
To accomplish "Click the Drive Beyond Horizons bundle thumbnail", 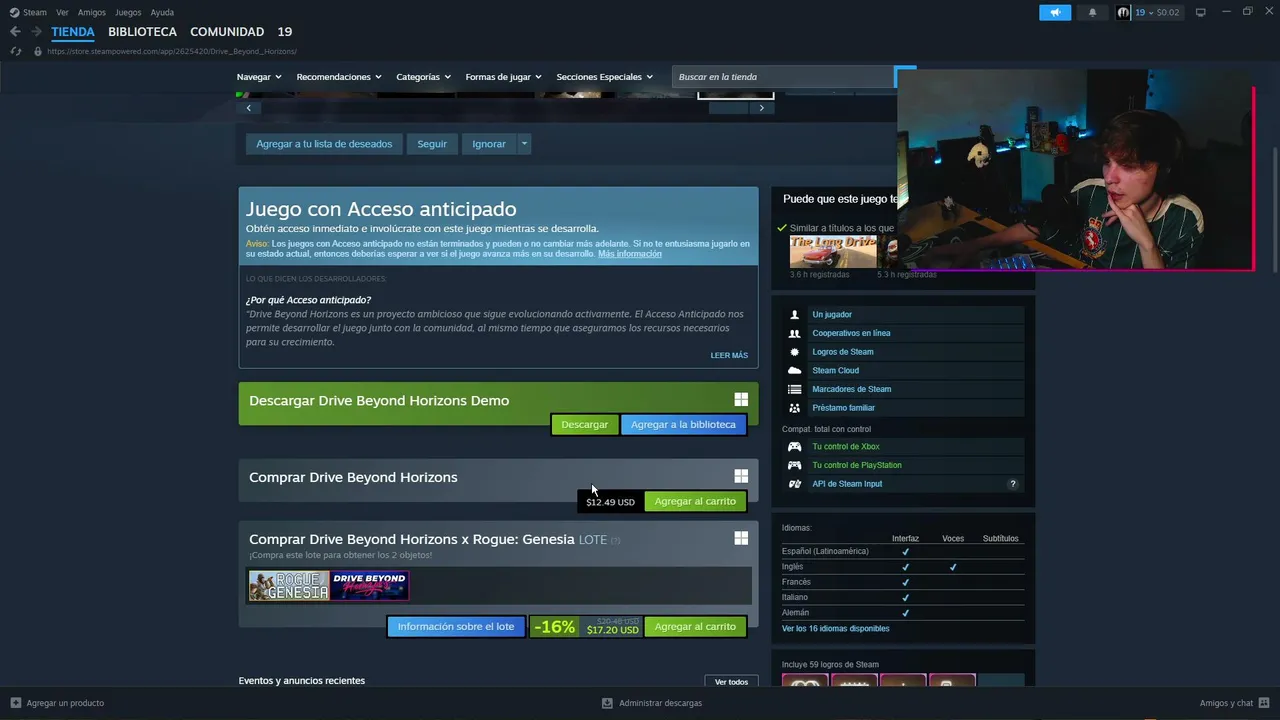I will 369,586.
